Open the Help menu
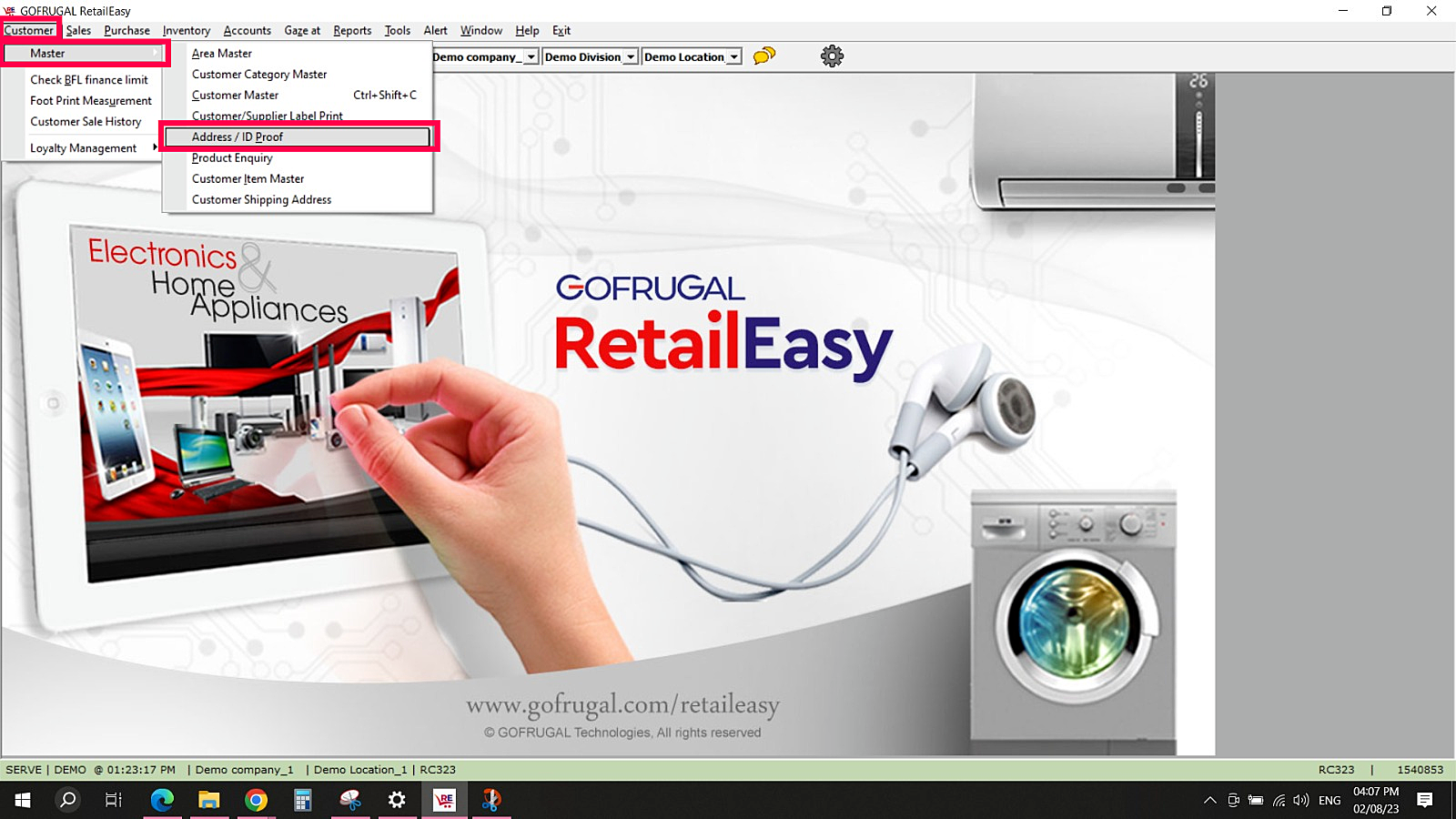Image resolution: width=1456 pixels, height=819 pixels. [x=527, y=30]
